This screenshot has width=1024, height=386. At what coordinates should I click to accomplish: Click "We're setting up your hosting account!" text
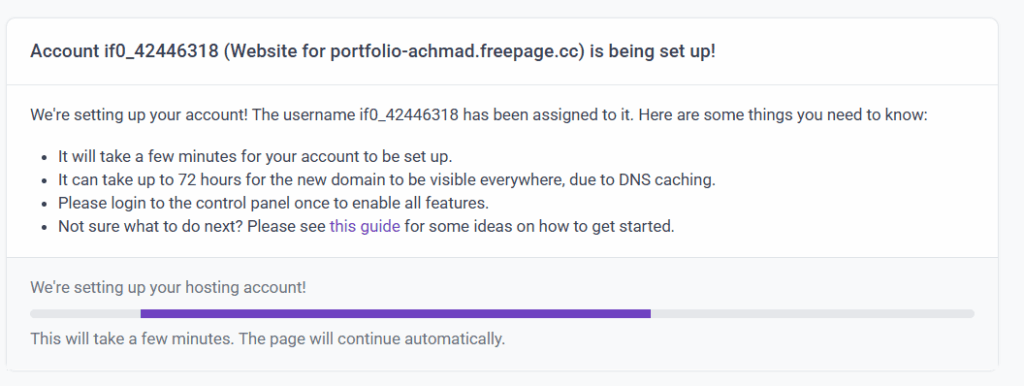(x=168, y=287)
